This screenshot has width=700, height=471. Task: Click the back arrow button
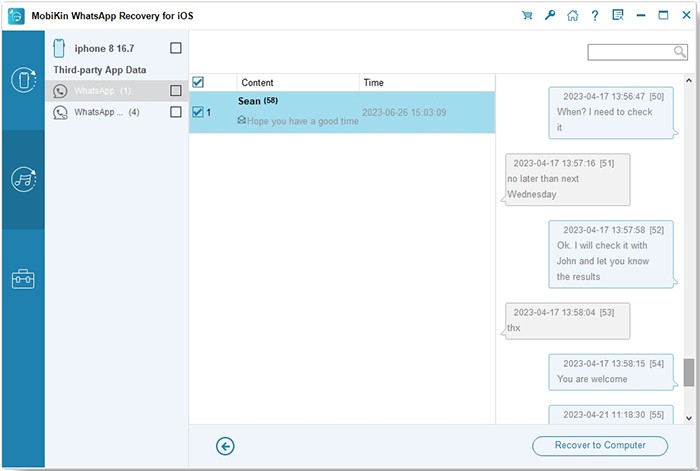click(x=225, y=446)
